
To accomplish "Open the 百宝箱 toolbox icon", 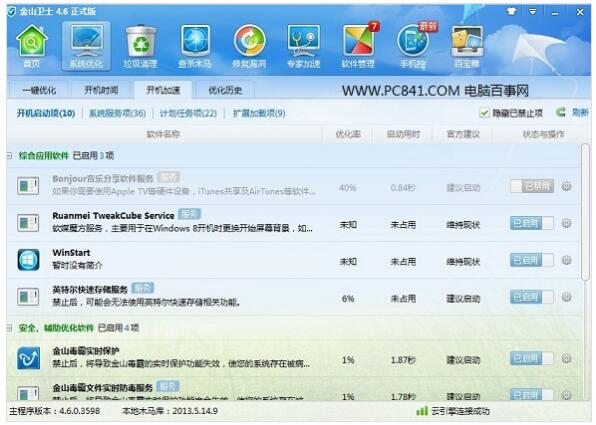I will point(467,46).
